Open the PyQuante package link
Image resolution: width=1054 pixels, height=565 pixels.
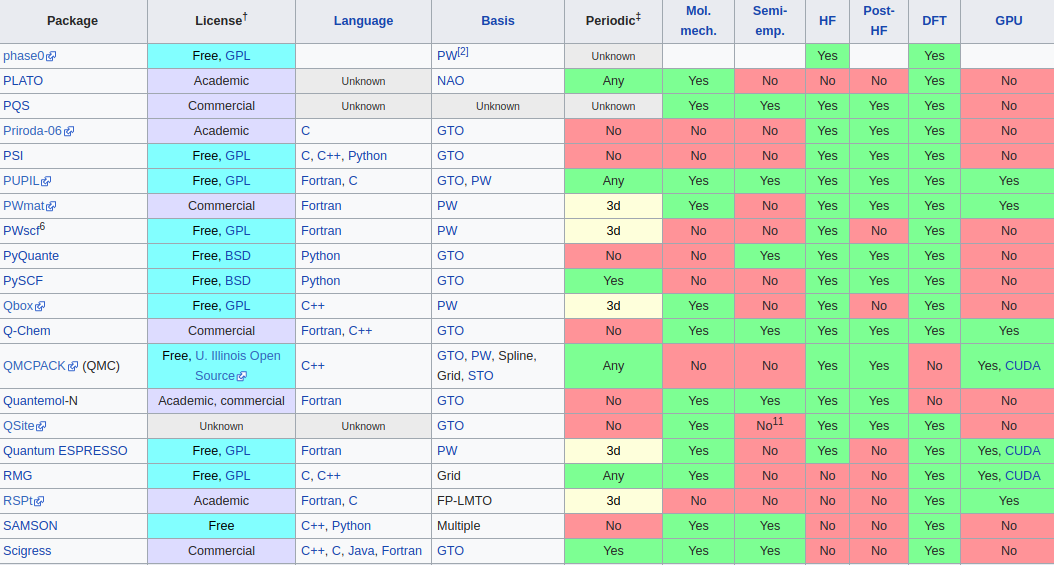[x=31, y=256]
